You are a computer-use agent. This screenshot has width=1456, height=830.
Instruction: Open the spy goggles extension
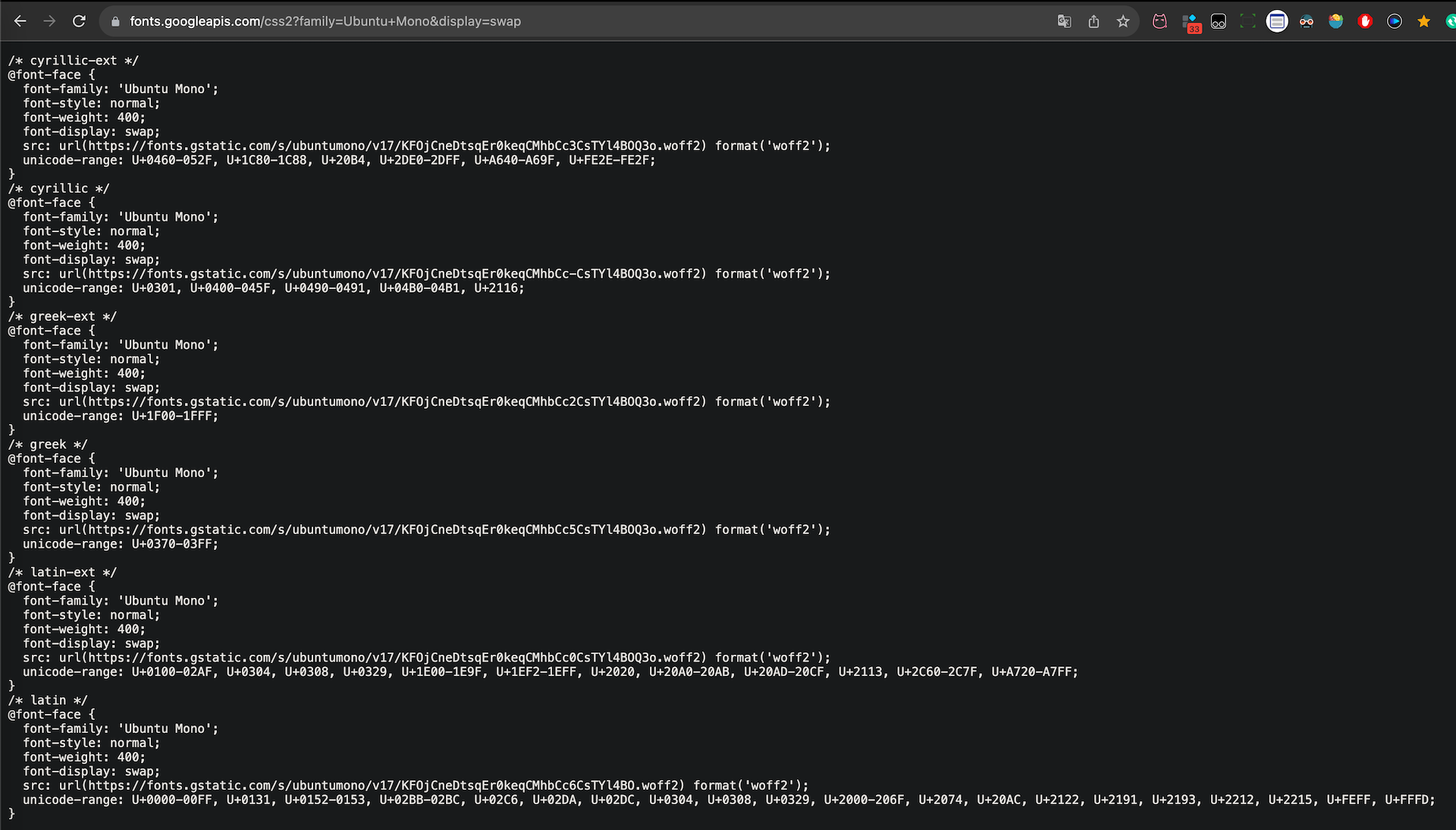[1306, 21]
